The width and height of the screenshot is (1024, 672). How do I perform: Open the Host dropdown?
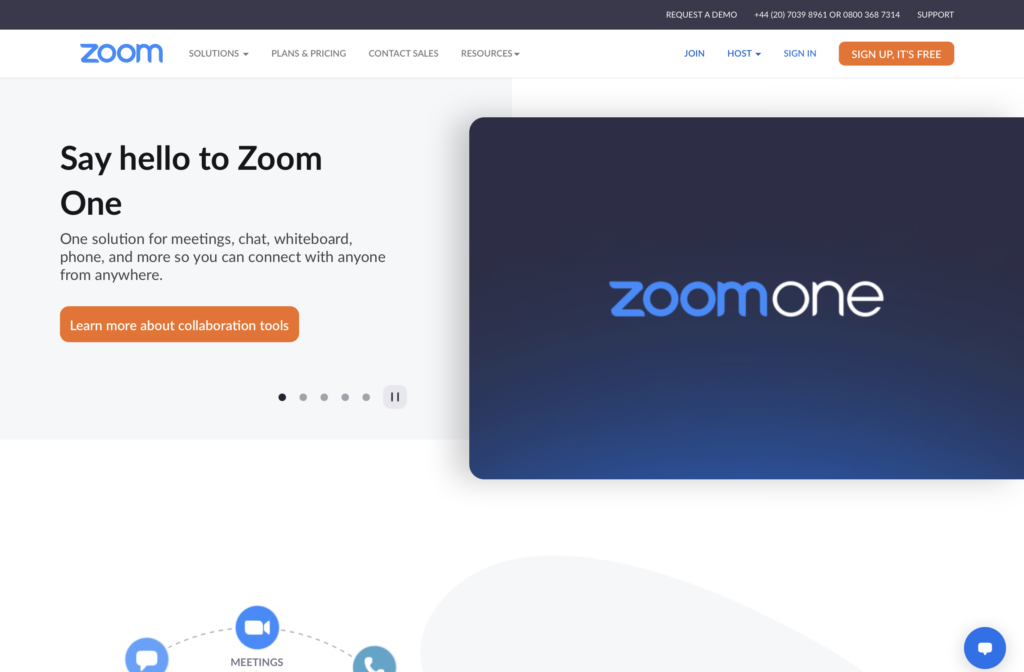[744, 54]
